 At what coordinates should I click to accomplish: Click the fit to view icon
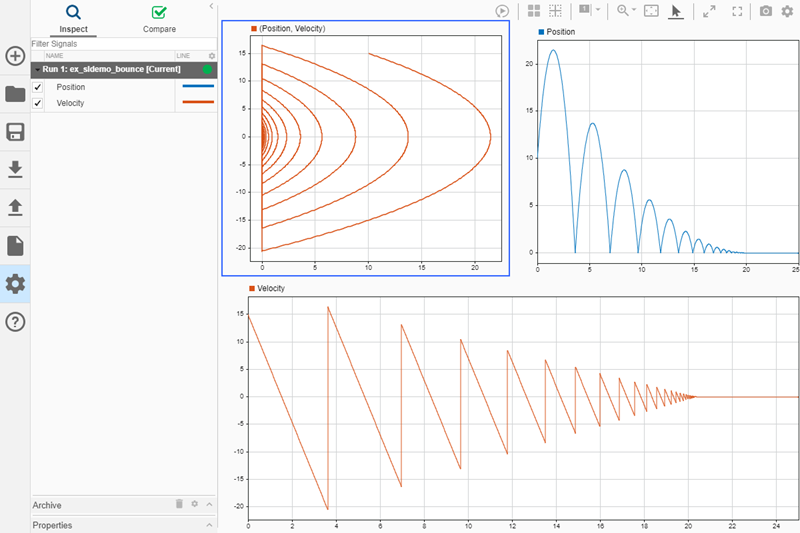pos(652,11)
